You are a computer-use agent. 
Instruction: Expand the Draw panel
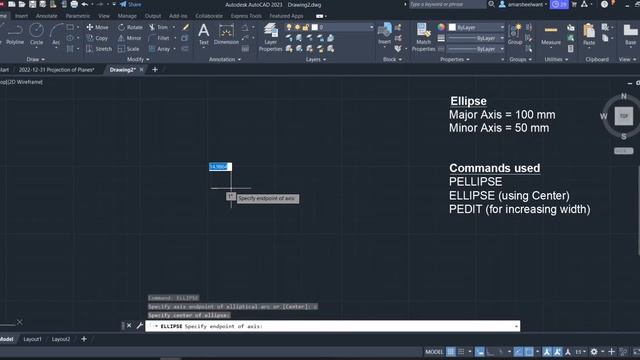pyautogui.click(x=36, y=60)
